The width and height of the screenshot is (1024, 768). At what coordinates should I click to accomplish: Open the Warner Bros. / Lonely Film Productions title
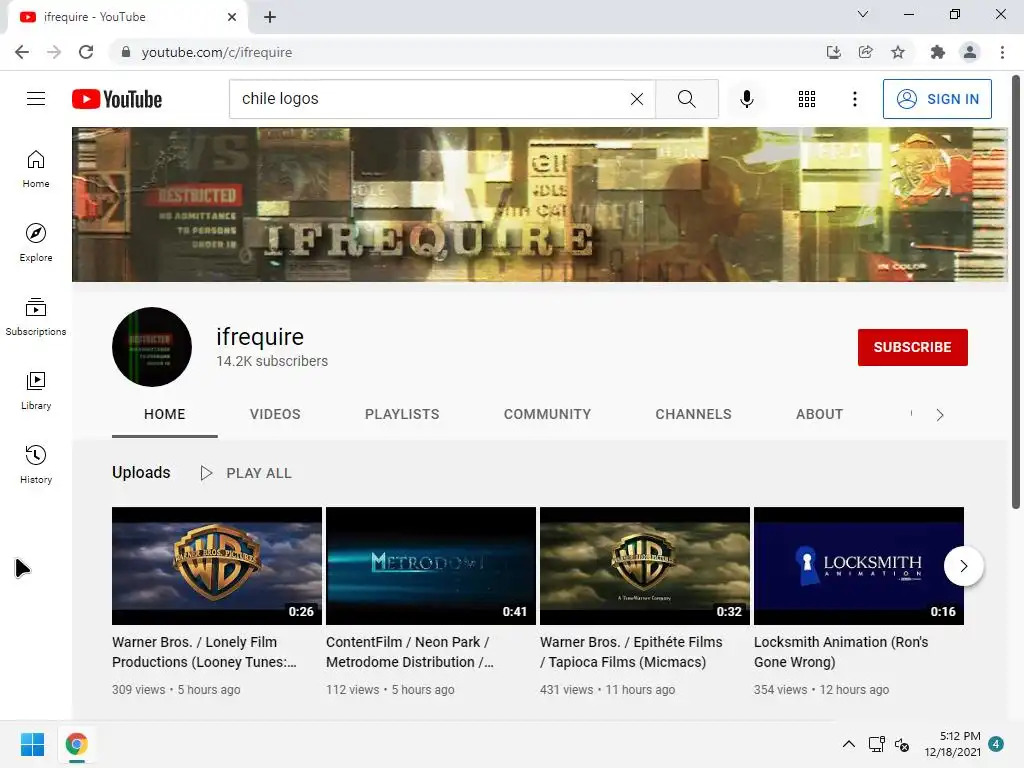point(204,652)
